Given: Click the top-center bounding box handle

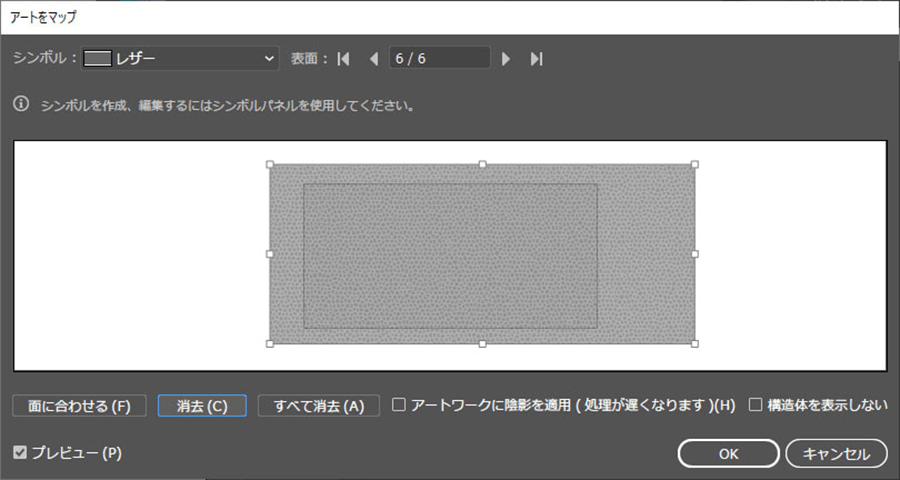Looking at the screenshot, I should [482, 164].
